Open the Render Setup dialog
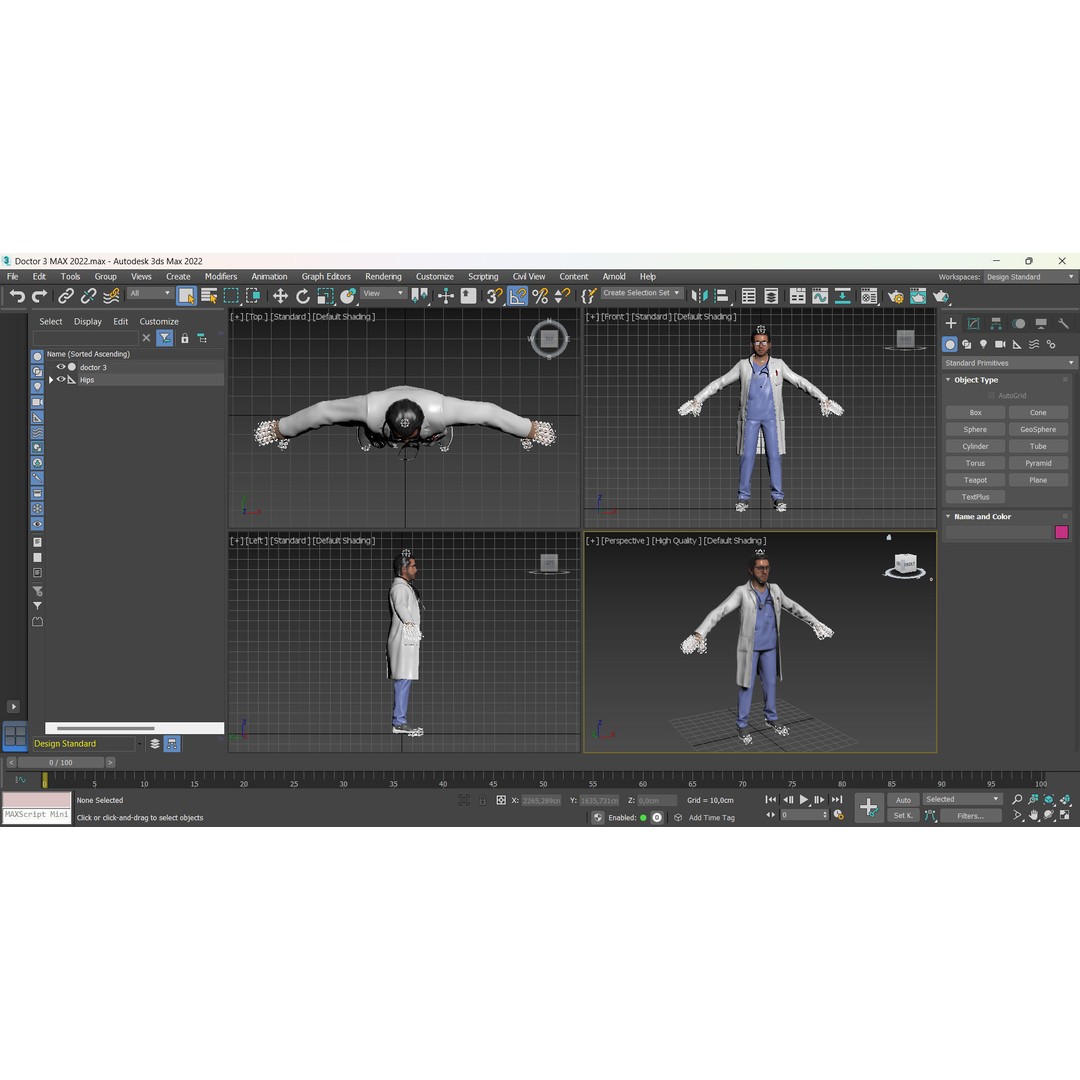 (895, 296)
